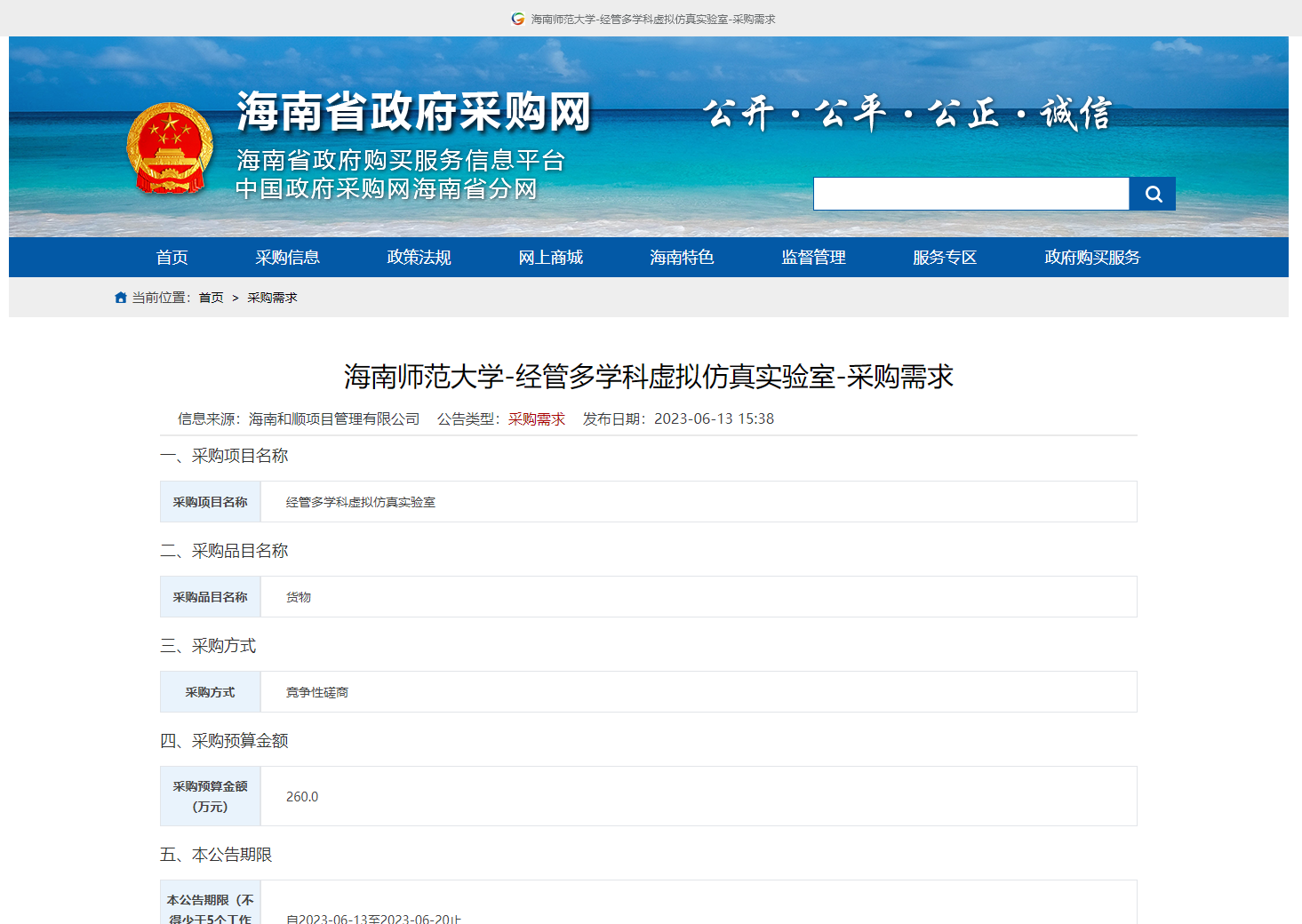Open the 网上商城 navigation menu
This screenshot has width=1302, height=924.
(551, 258)
